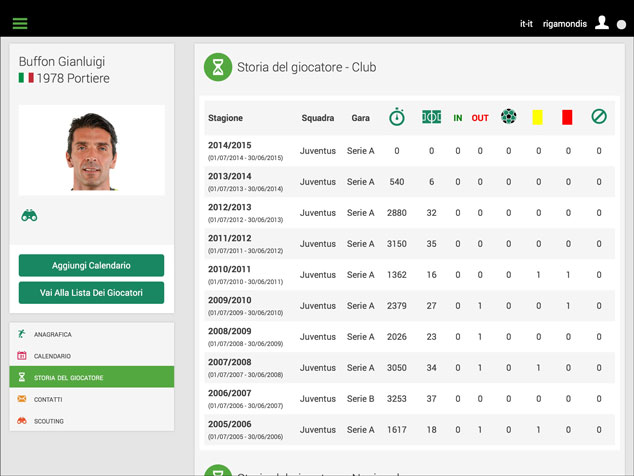
Task: Select the 2014/2015 season row
Action: point(409,151)
